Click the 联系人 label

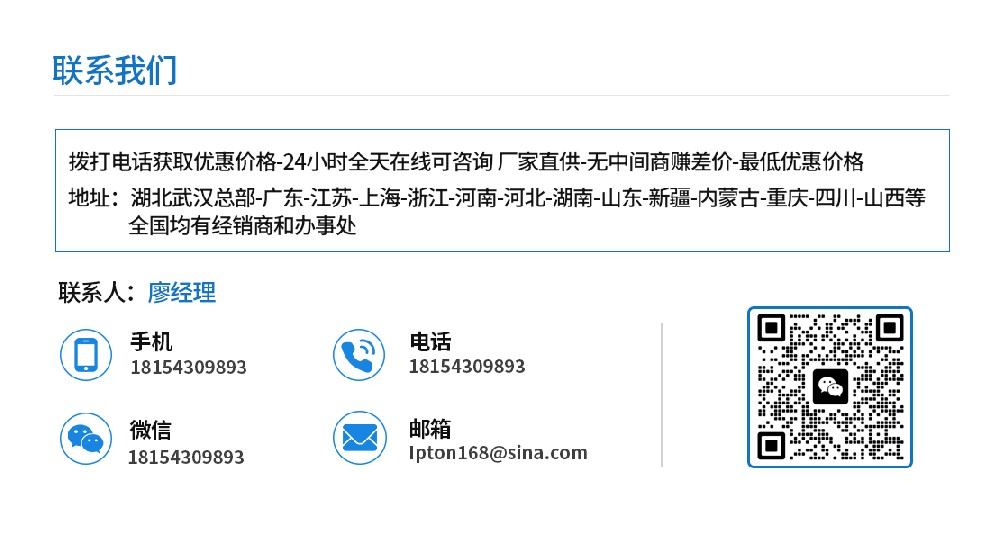point(96,293)
